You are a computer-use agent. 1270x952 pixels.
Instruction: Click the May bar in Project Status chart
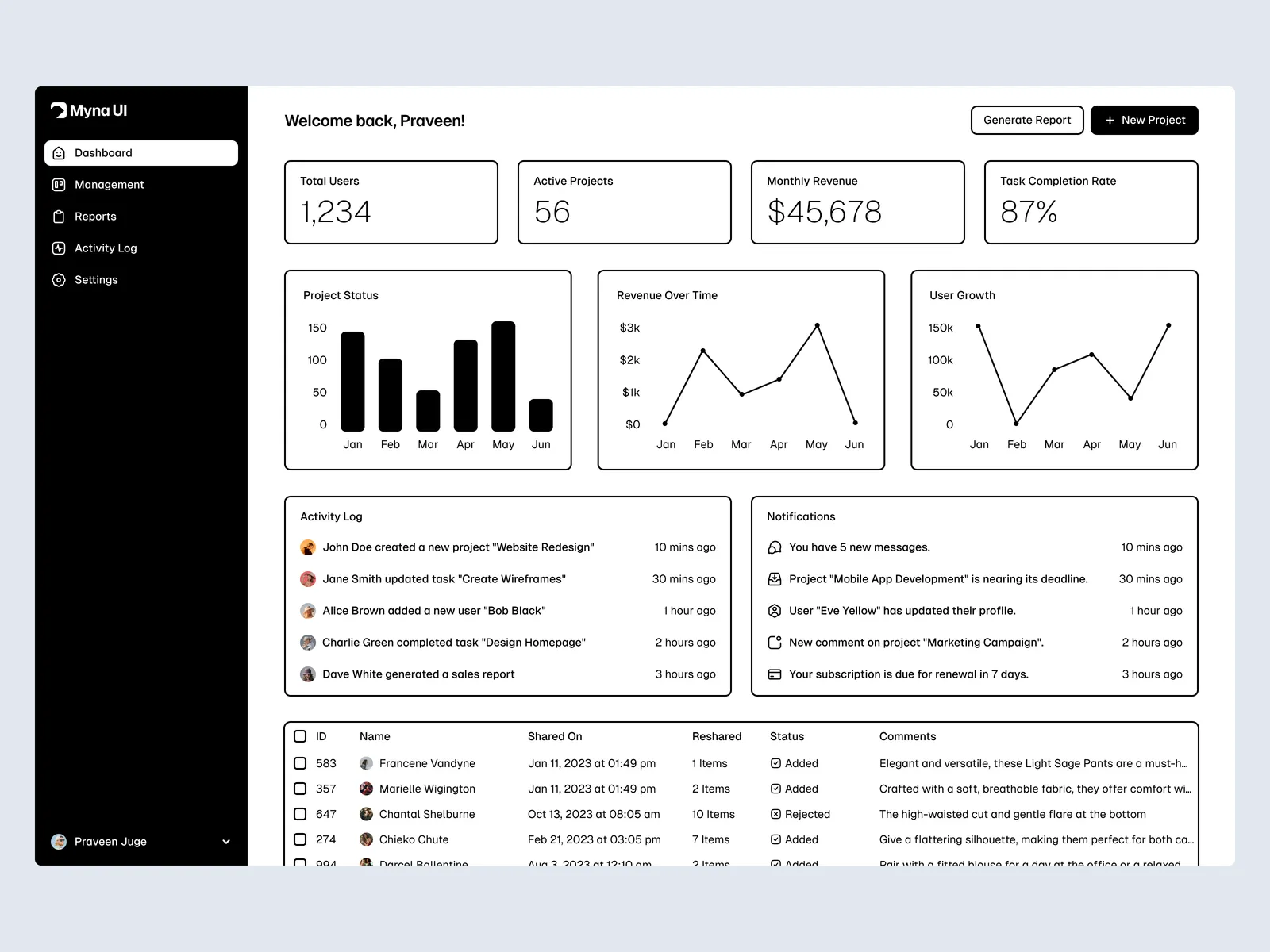pos(503,376)
